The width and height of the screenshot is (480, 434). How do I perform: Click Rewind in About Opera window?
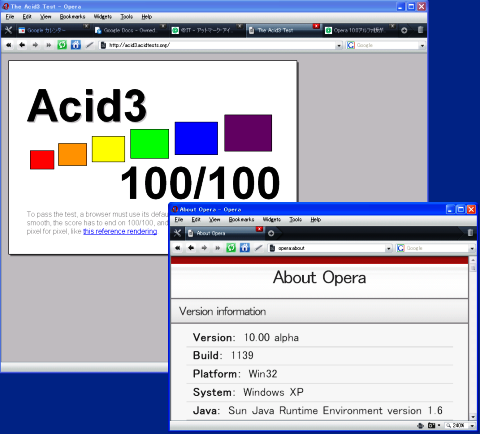178,248
